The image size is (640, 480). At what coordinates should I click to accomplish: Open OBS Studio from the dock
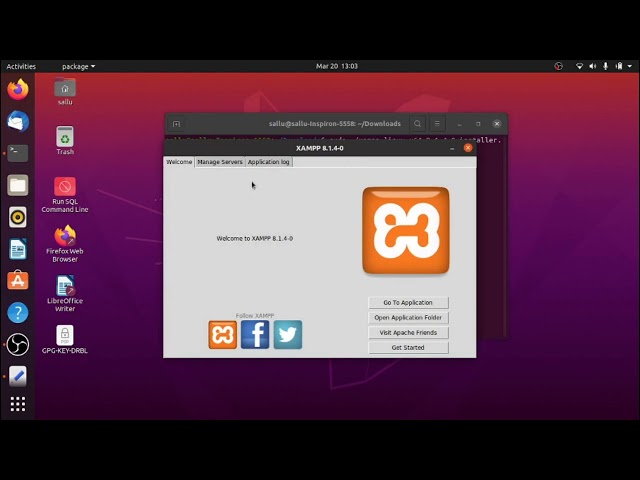pyautogui.click(x=18, y=344)
